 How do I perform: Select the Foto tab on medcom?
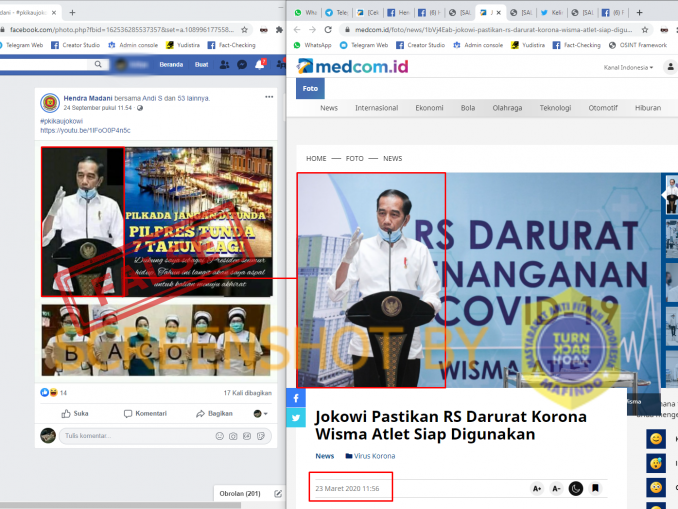(310, 88)
